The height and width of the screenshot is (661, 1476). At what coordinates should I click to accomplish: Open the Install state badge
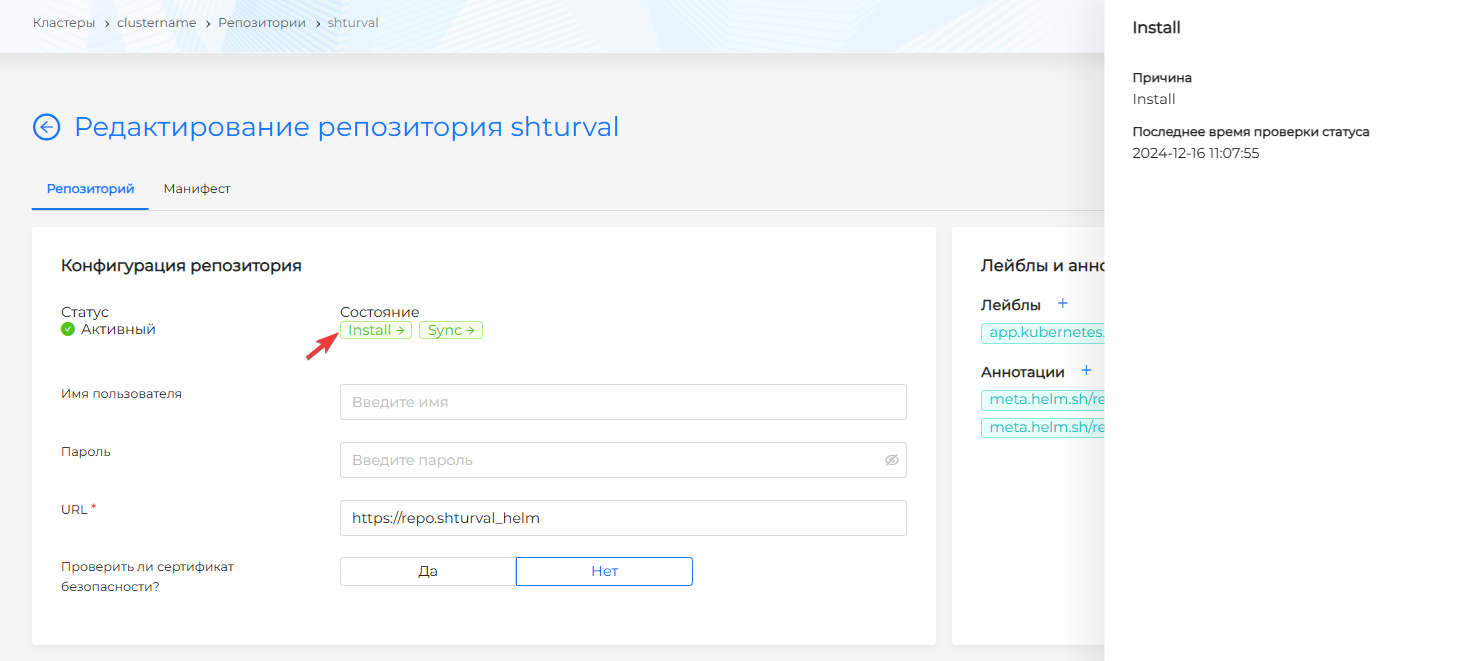coord(375,330)
